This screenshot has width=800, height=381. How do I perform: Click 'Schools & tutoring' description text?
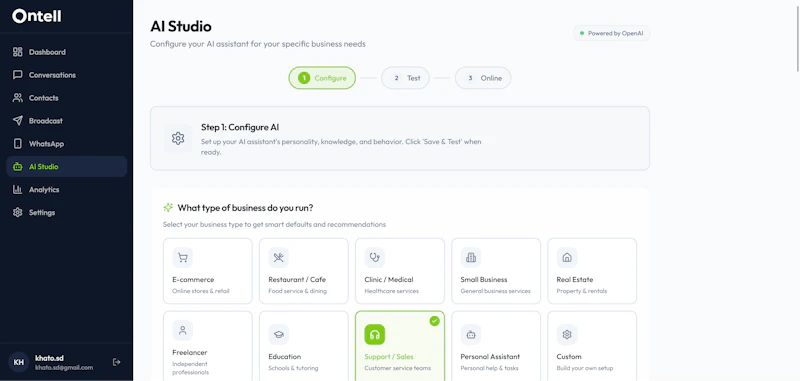pos(293,368)
